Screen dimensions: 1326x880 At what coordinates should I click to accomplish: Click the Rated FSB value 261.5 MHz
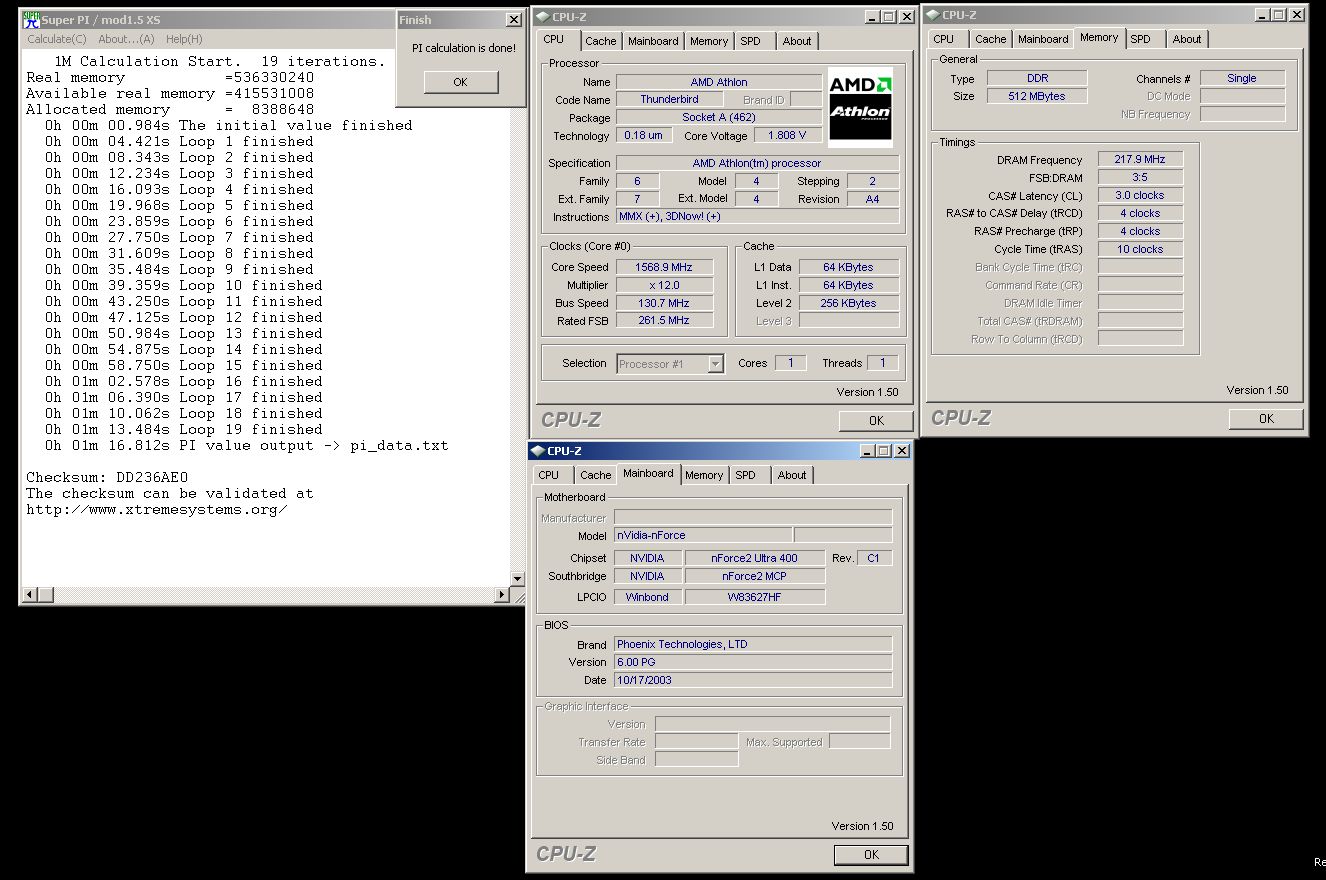(664, 321)
